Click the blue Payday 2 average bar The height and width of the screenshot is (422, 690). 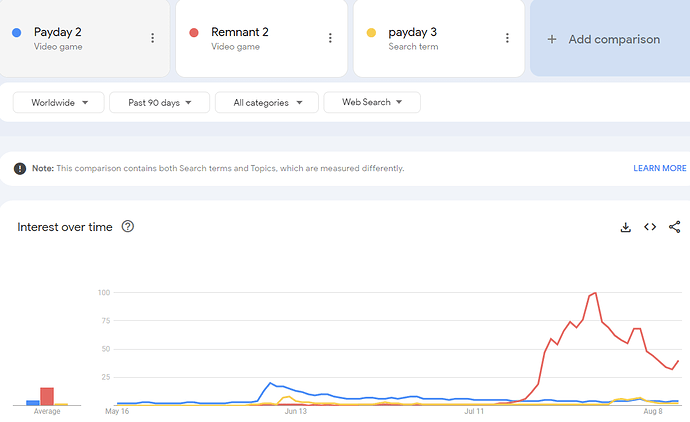click(33, 403)
